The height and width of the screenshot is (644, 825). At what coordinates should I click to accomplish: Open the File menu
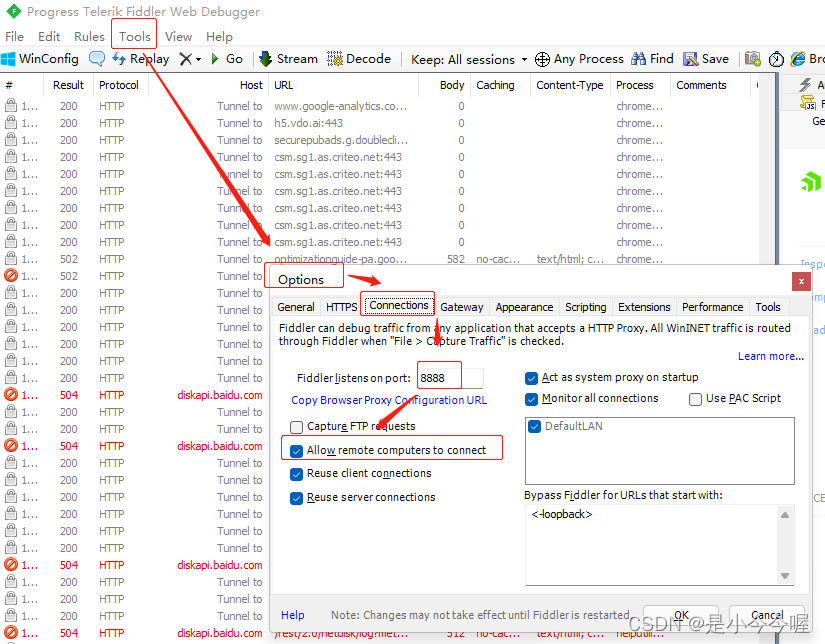tap(14, 36)
